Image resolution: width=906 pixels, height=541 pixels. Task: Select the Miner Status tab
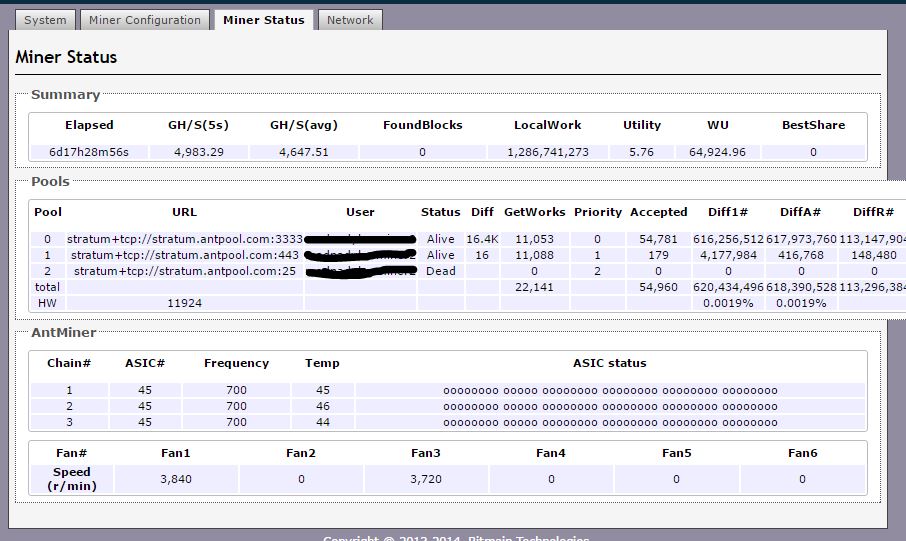[263, 20]
